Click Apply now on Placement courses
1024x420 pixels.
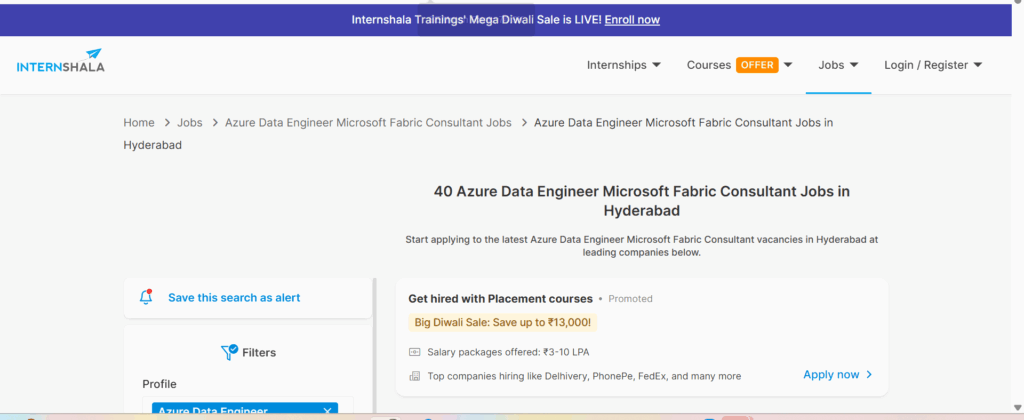tap(831, 374)
